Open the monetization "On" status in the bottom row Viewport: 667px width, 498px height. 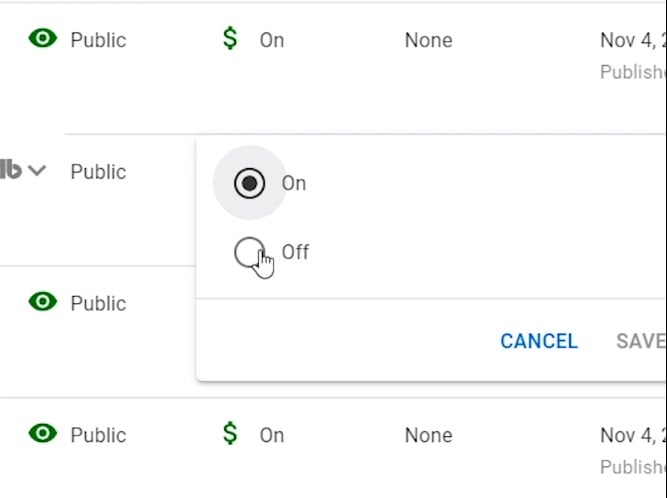point(272,435)
